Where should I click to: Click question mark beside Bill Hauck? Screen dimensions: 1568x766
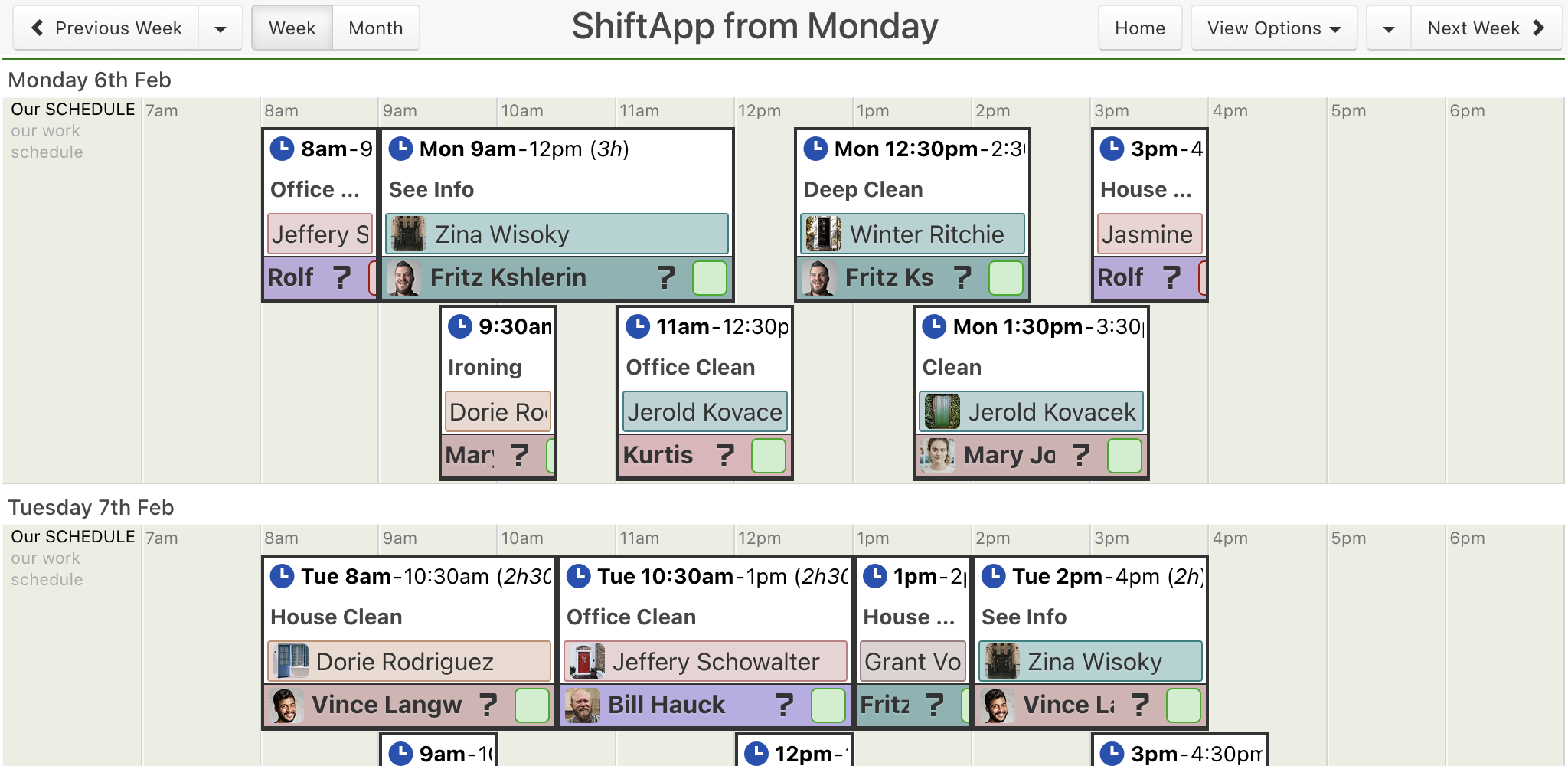(x=784, y=705)
